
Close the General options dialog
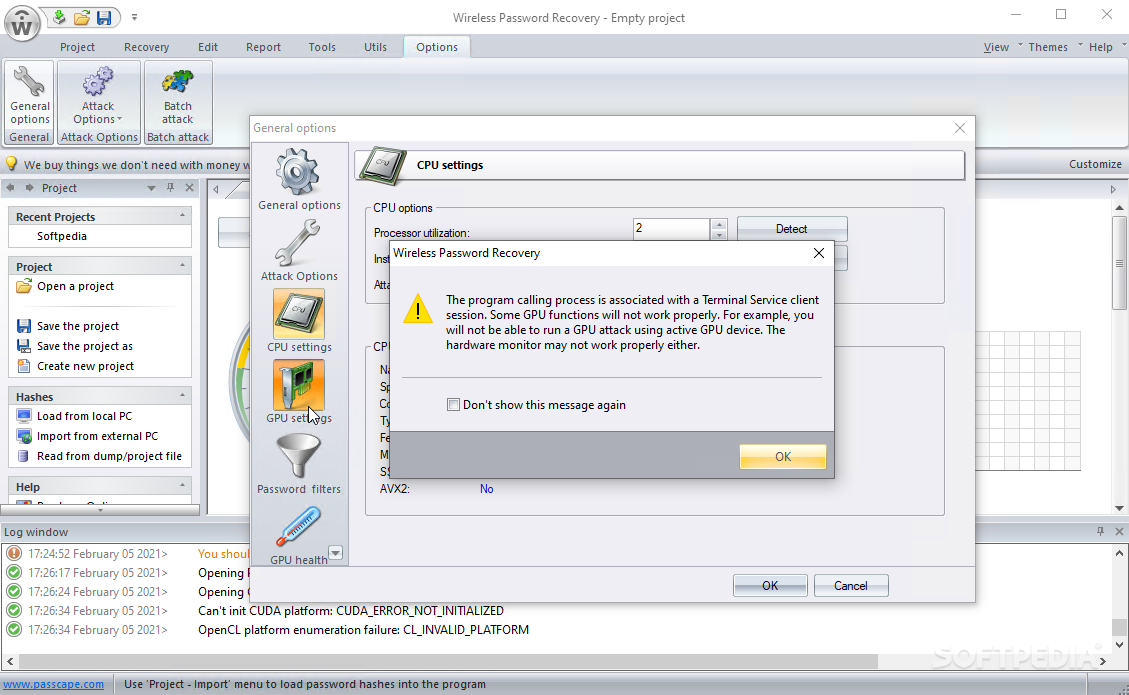click(960, 127)
